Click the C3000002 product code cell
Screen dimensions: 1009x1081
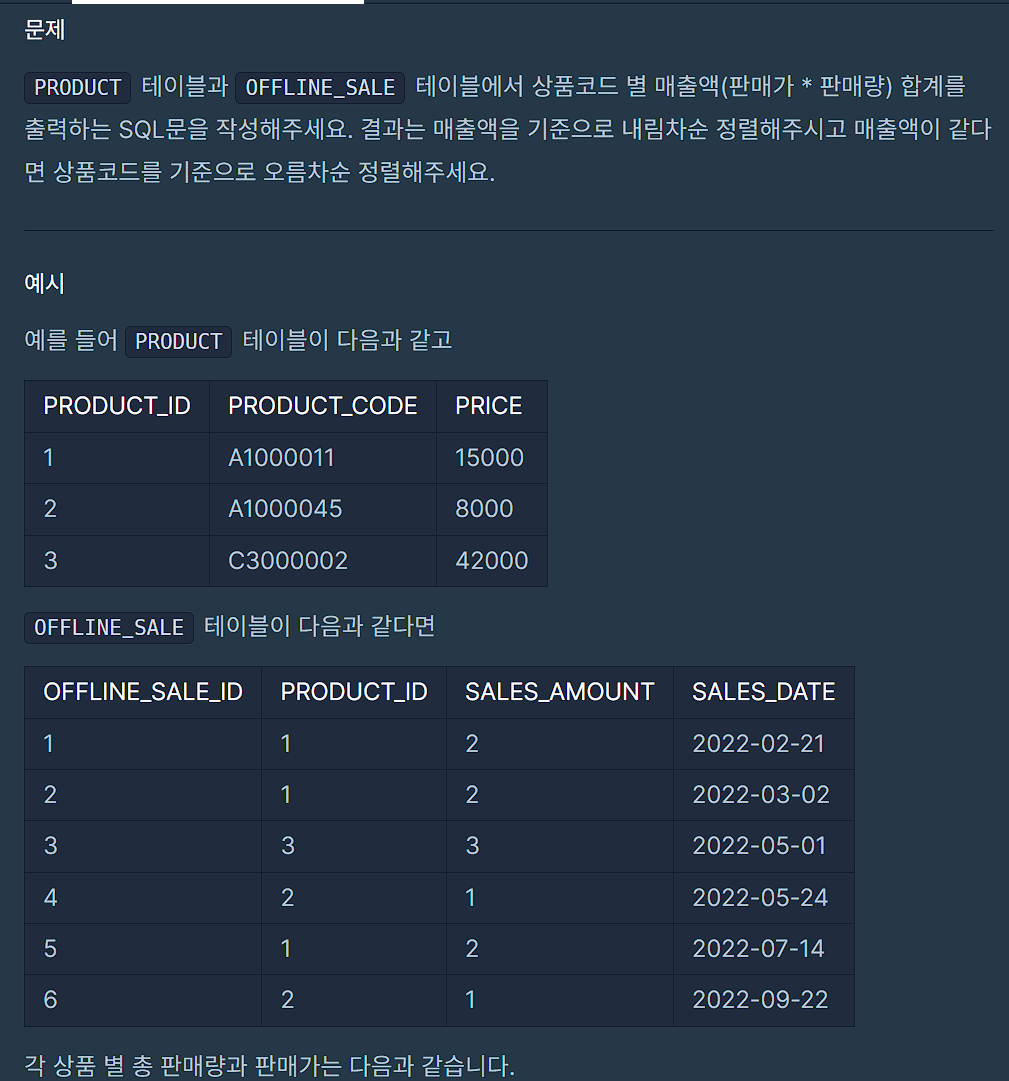(323, 560)
